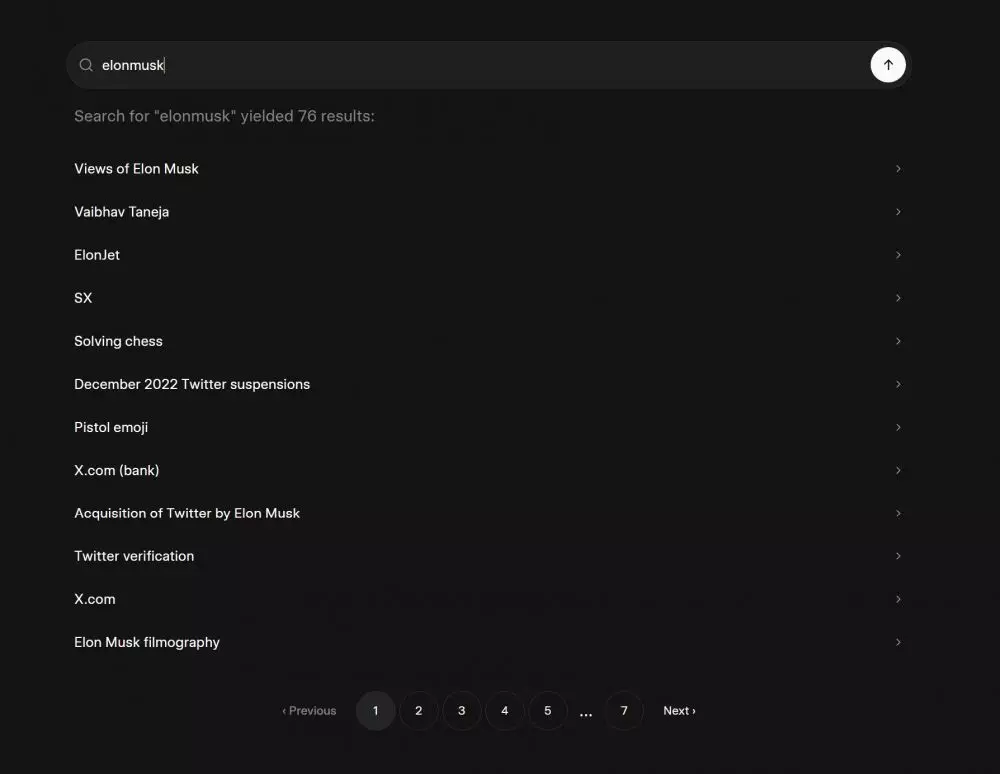Open the X.com search result
The width and height of the screenshot is (1000, 774).
95,599
